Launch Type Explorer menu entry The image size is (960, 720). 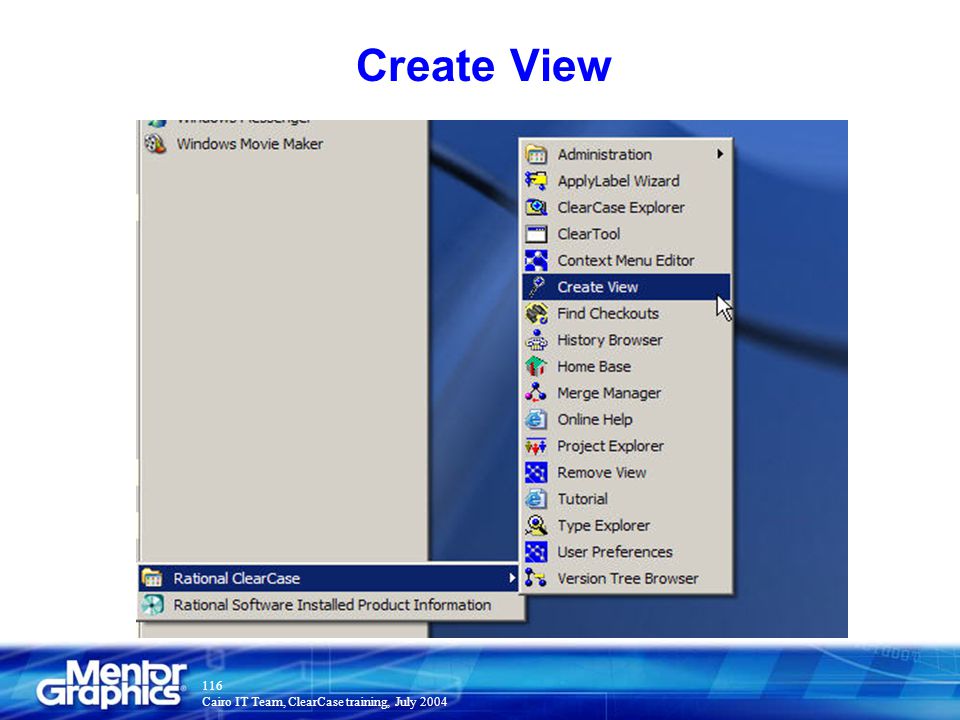pos(626,525)
